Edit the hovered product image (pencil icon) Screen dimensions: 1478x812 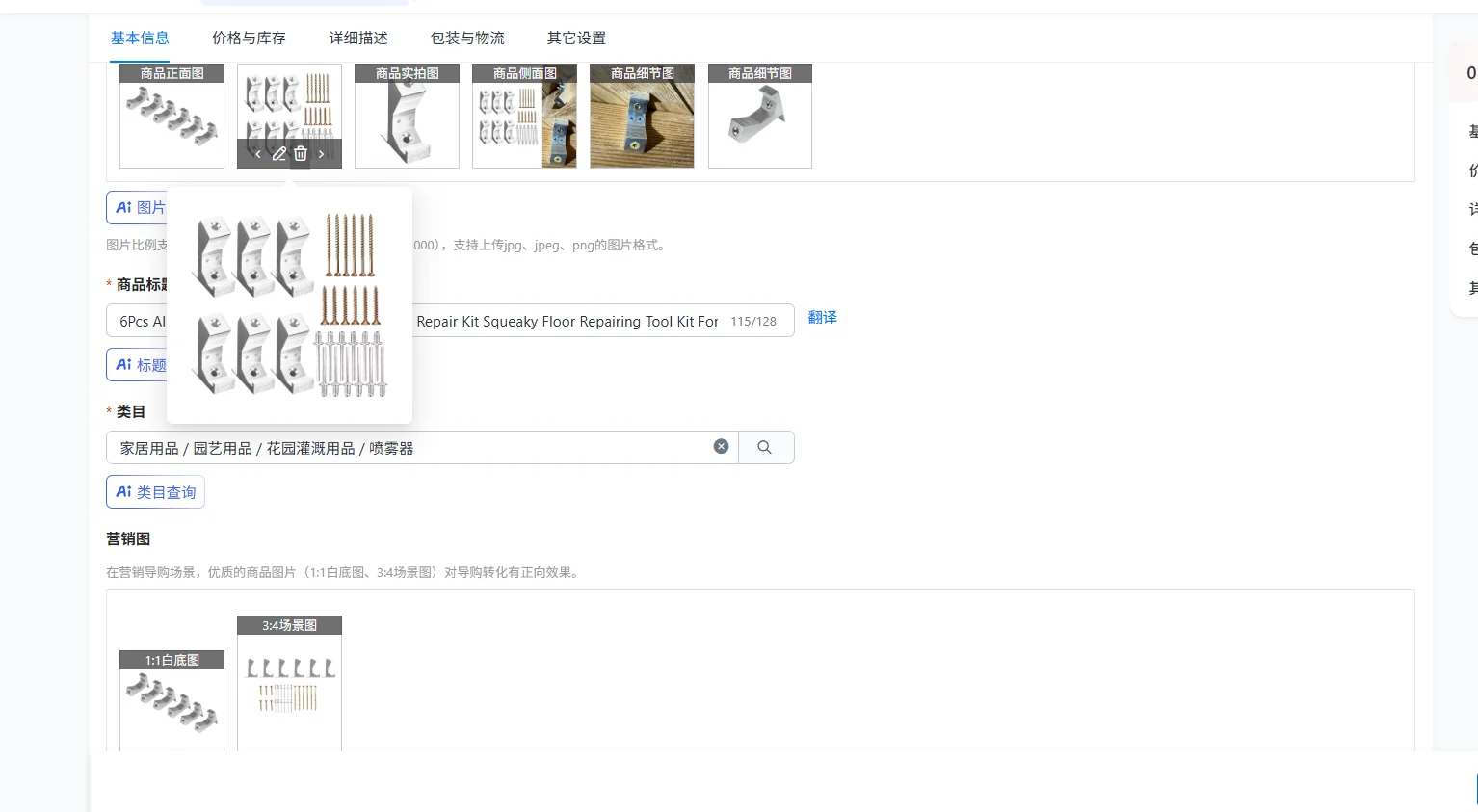click(x=279, y=154)
